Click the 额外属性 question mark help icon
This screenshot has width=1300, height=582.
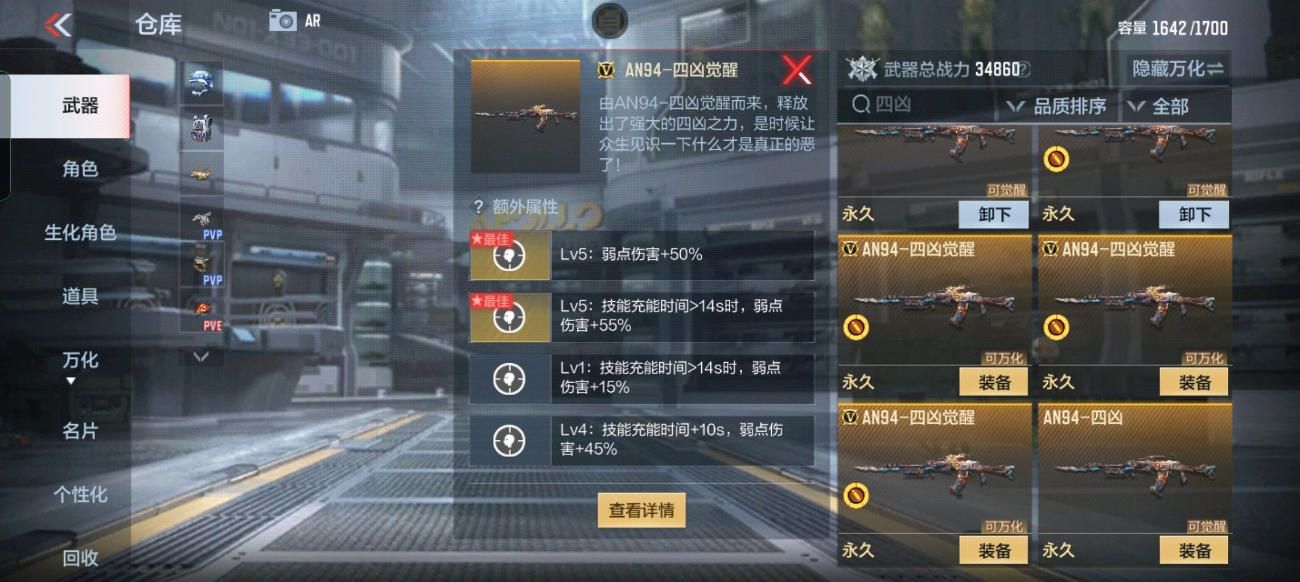click(x=479, y=207)
